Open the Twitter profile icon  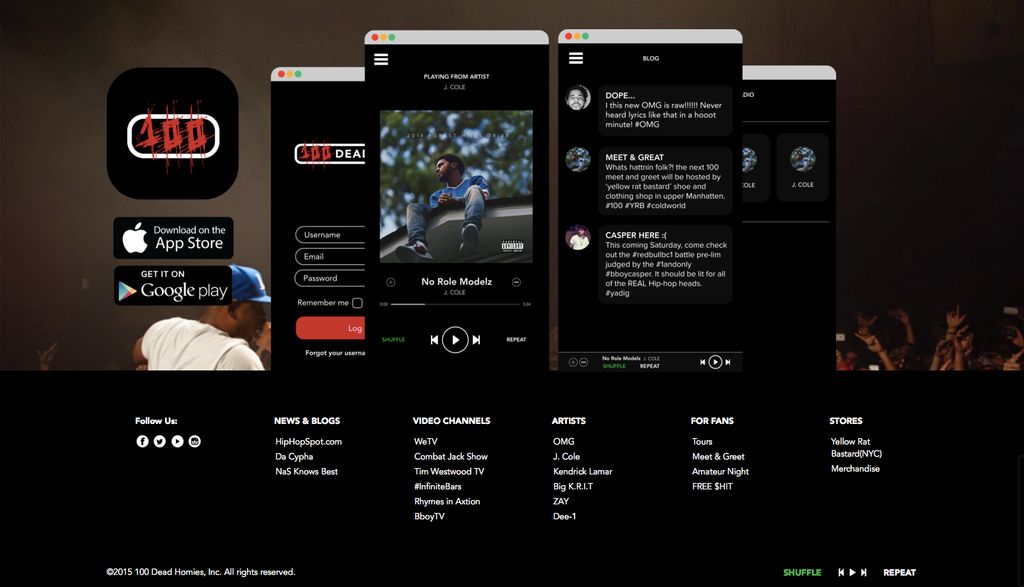158,441
